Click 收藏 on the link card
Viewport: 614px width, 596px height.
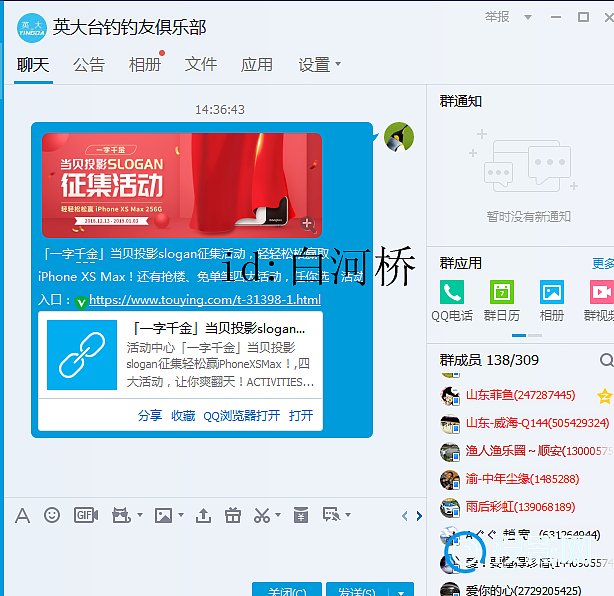[x=183, y=415]
